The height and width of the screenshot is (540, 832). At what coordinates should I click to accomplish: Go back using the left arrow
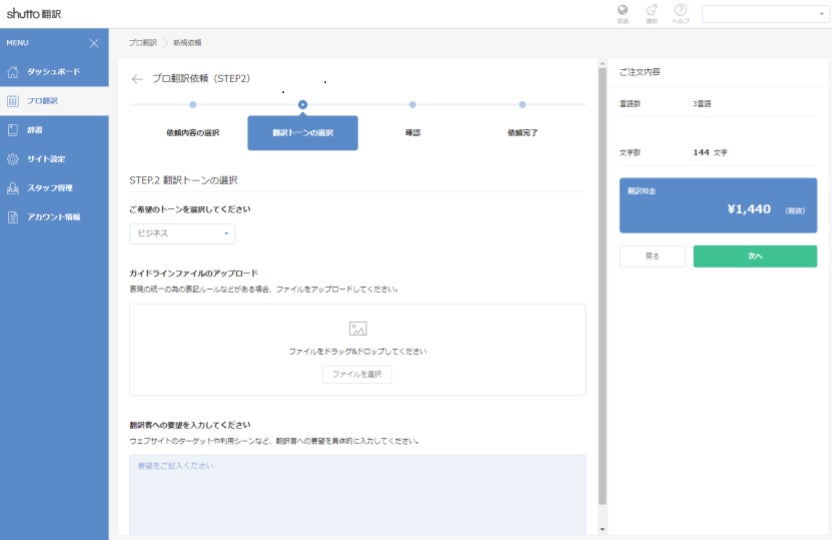[x=137, y=79]
